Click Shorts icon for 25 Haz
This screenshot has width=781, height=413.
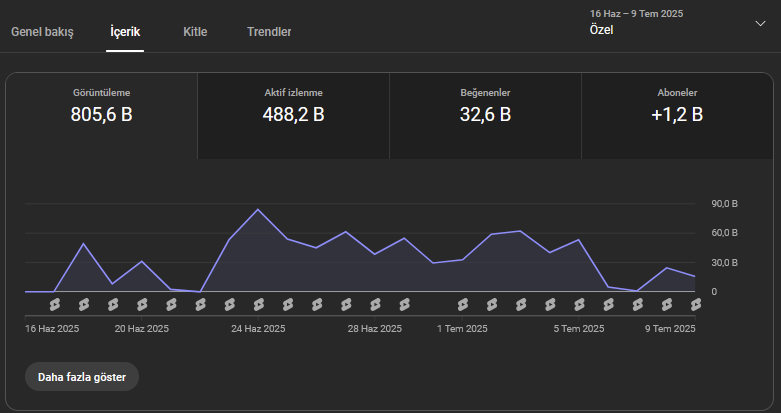click(288, 304)
